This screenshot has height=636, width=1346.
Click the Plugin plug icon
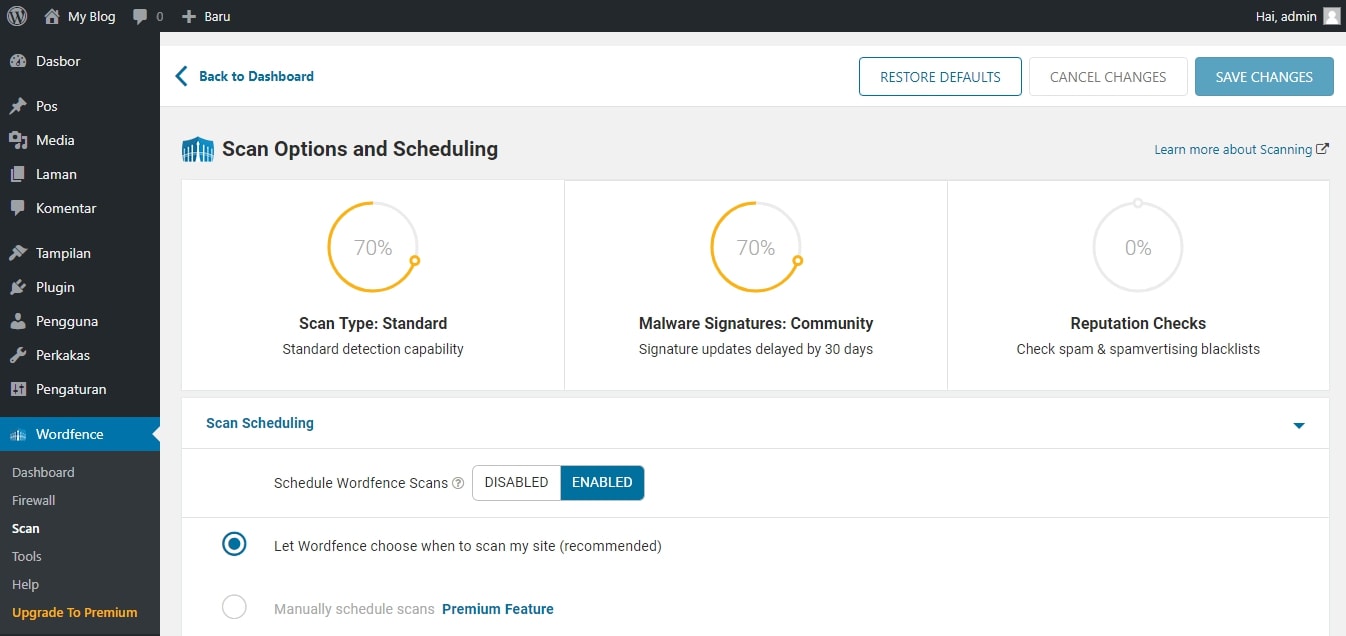(18, 287)
